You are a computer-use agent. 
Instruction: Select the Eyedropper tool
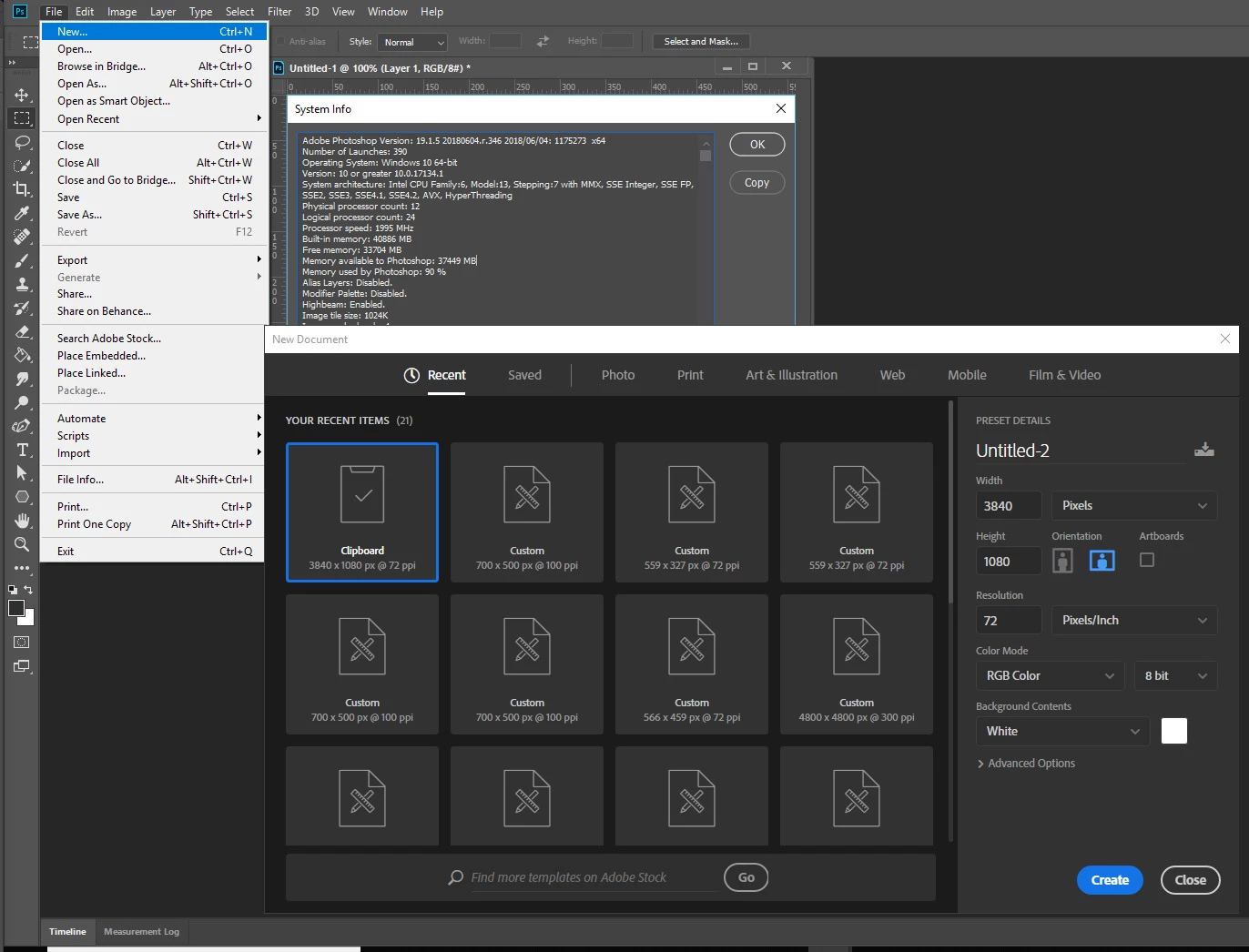tap(22, 213)
